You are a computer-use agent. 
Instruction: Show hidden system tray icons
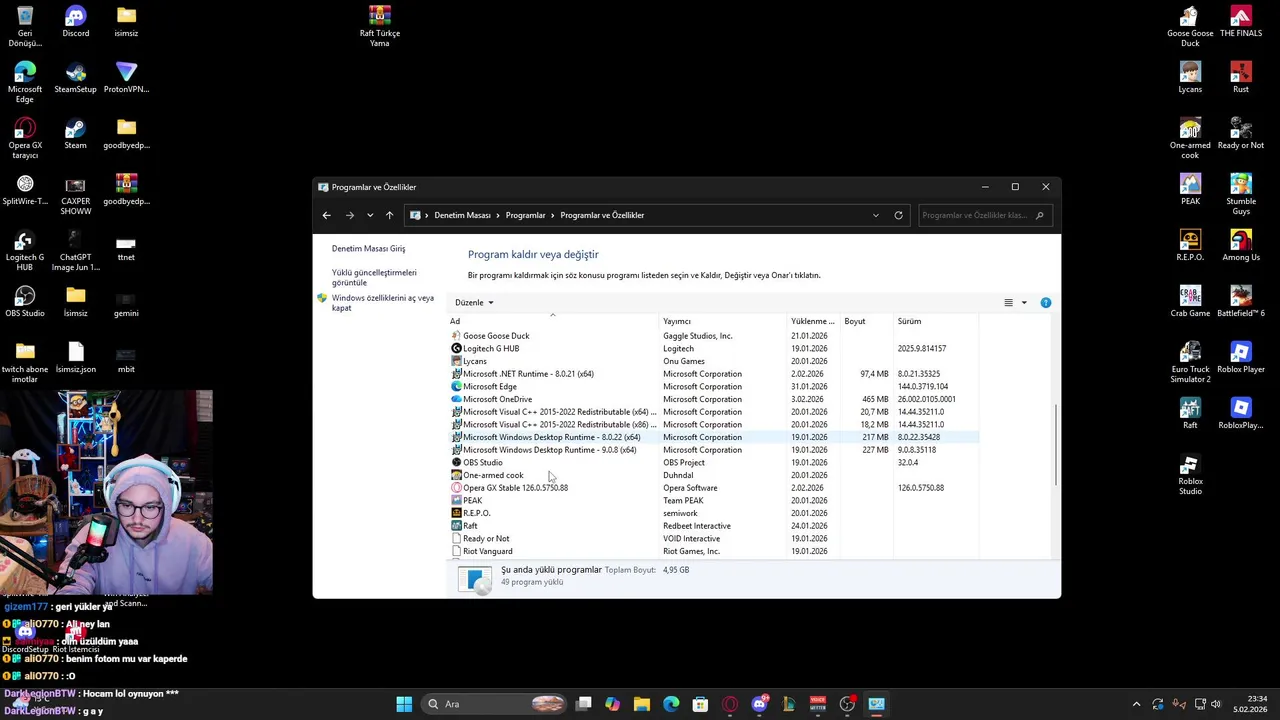point(1136,704)
